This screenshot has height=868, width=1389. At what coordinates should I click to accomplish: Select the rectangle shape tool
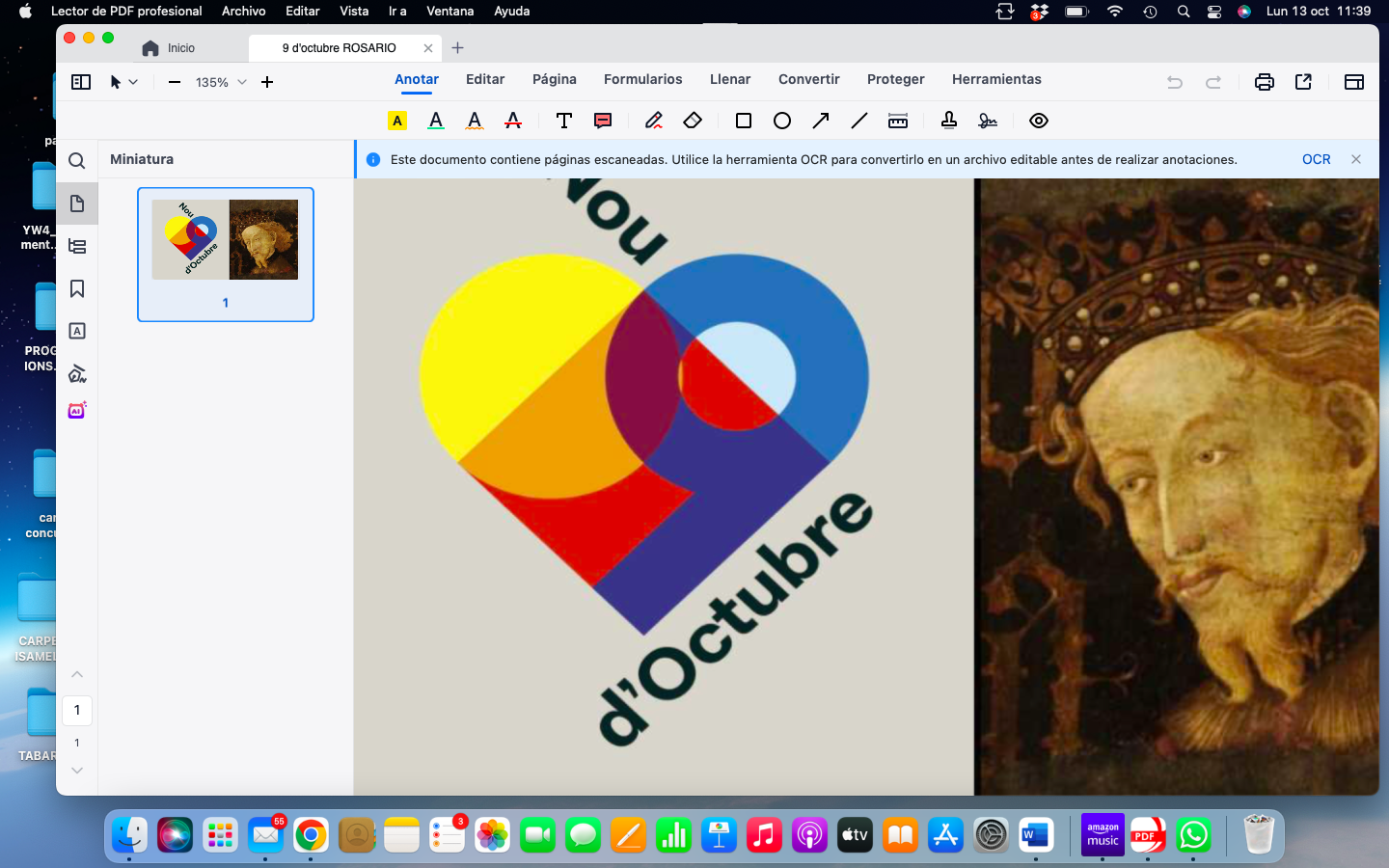click(x=744, y=121)
